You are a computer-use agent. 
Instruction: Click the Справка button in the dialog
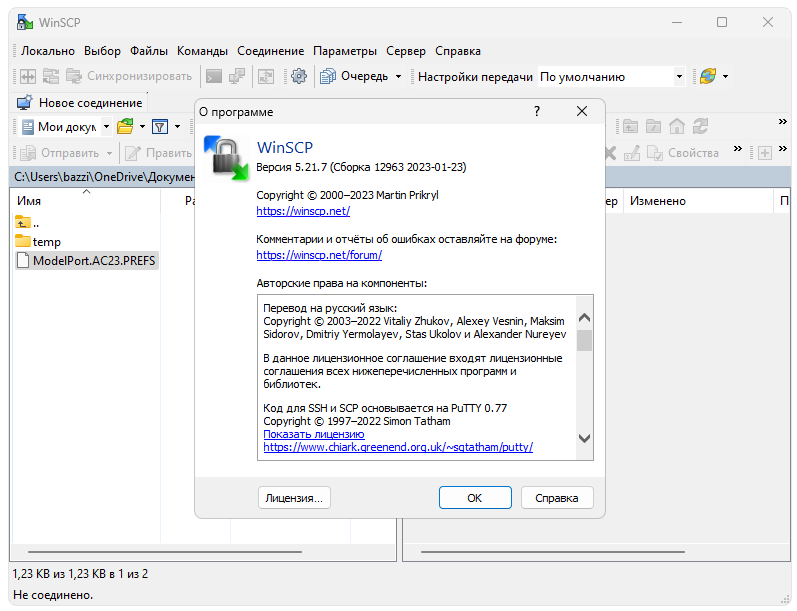tap(557, 498)
